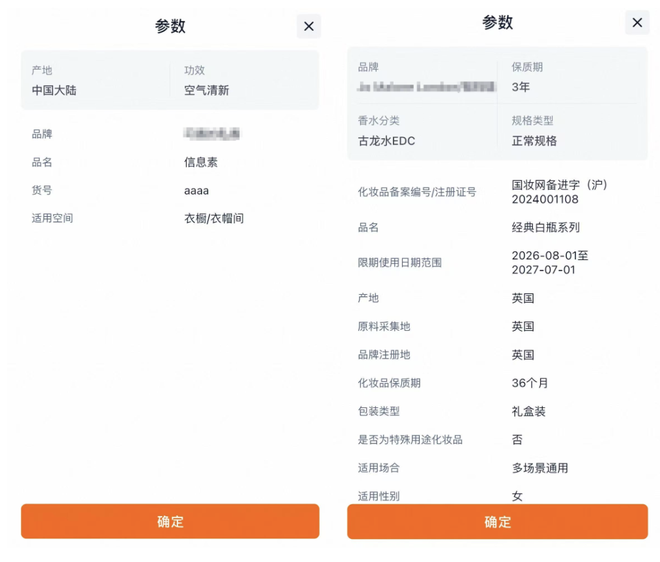Select the registration number 2024001108 text
The width and height of the screenshot is (660, 562).
(x=545, y=199)
